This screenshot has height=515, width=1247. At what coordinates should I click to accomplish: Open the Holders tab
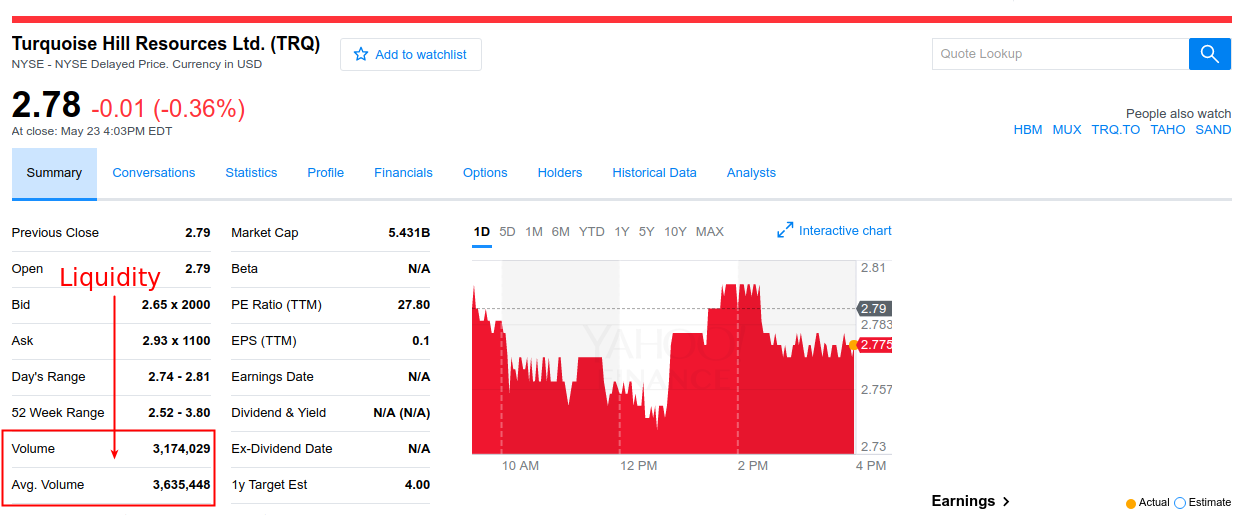pyautogui.click(x=560, y=173)
